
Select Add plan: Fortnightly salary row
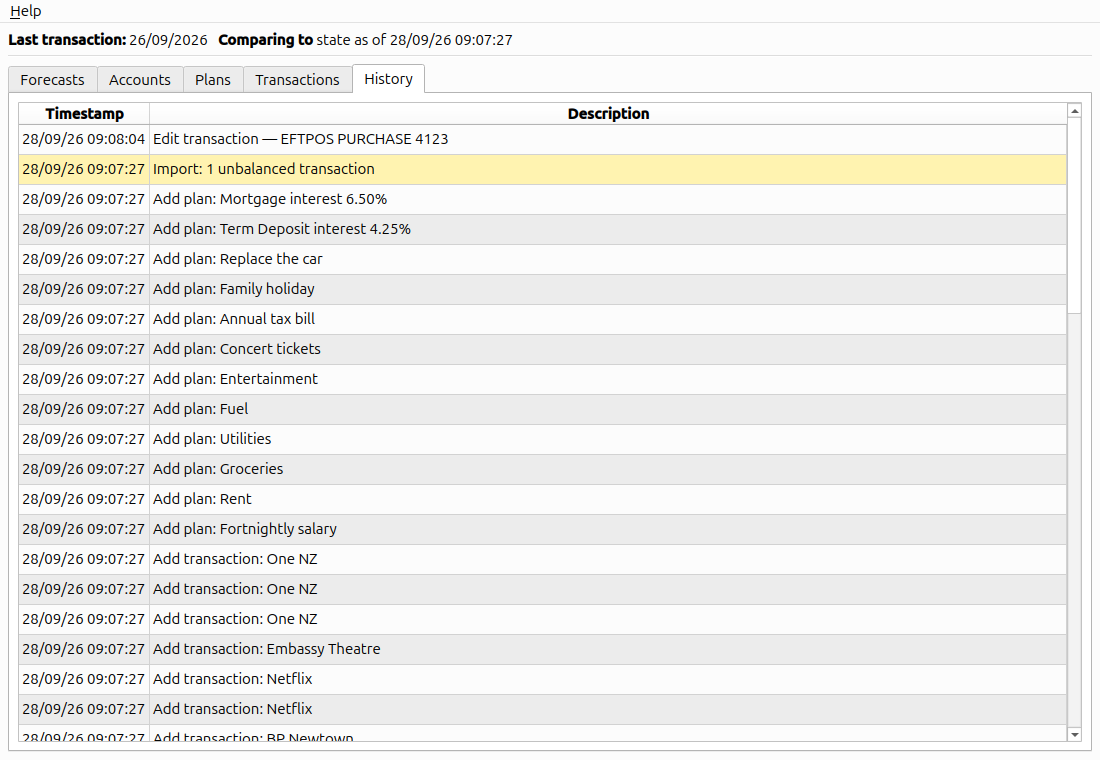point(542,529)
